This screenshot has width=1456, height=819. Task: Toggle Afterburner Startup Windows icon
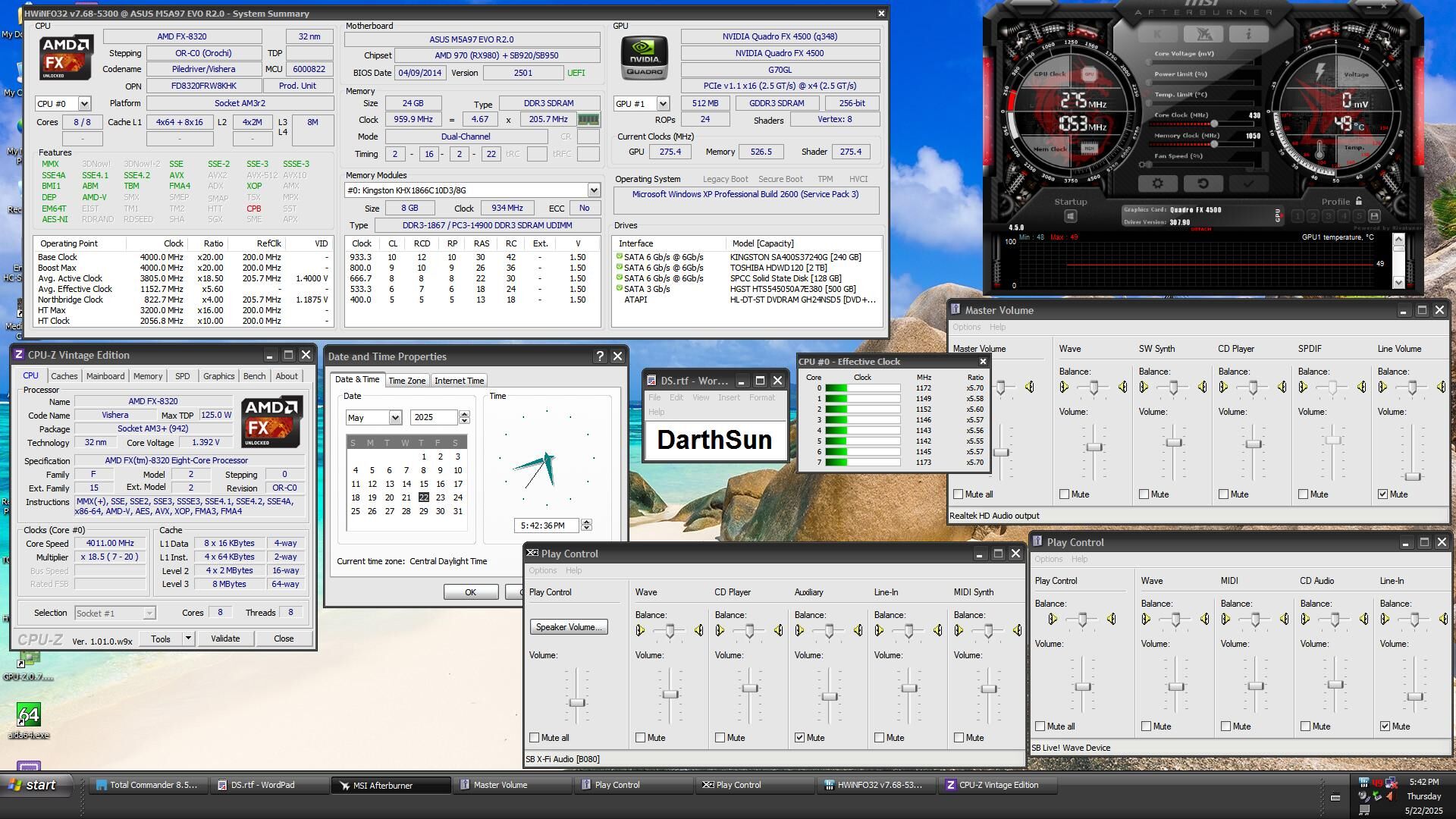pos(1070,216)
